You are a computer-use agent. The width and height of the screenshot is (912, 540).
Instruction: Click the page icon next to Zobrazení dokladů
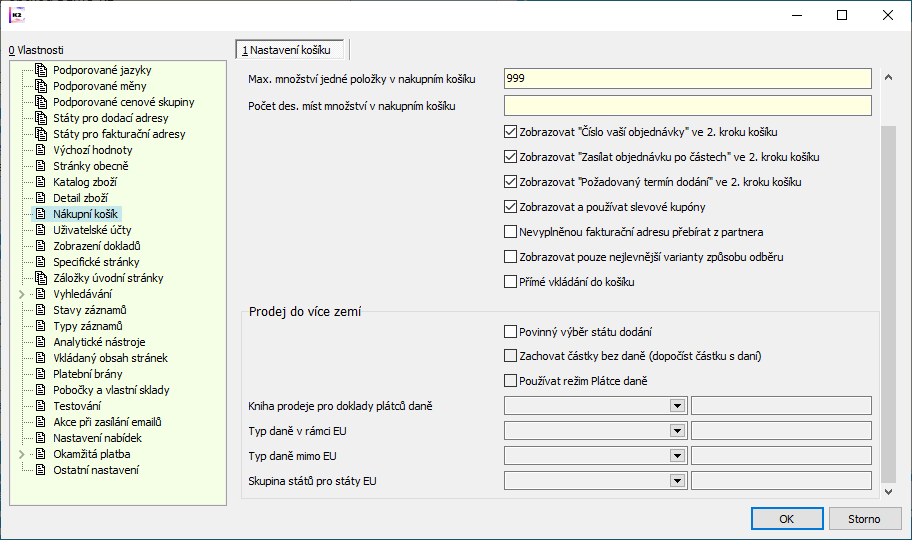[41, 246]
